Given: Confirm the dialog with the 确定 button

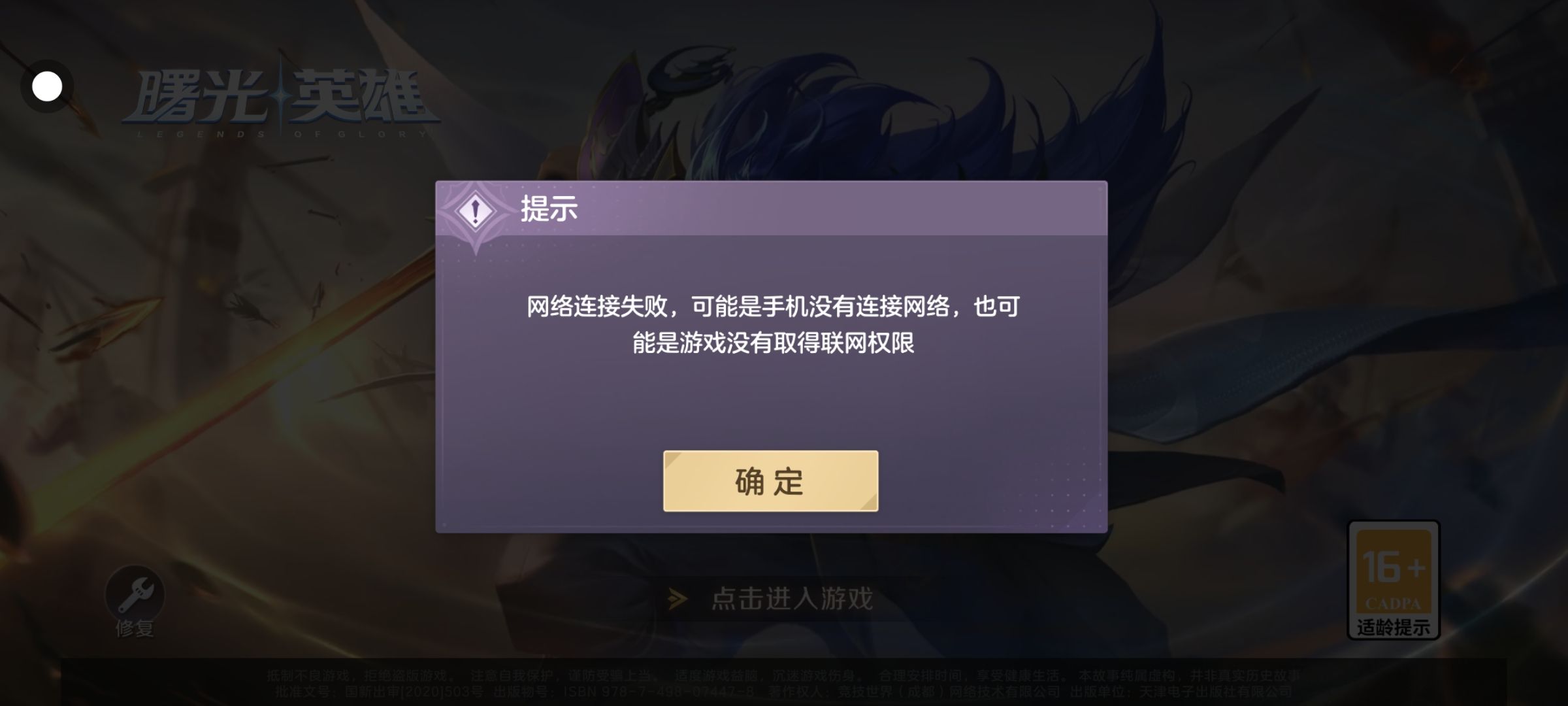Looking at the screenshot, I should pos(770,481).
